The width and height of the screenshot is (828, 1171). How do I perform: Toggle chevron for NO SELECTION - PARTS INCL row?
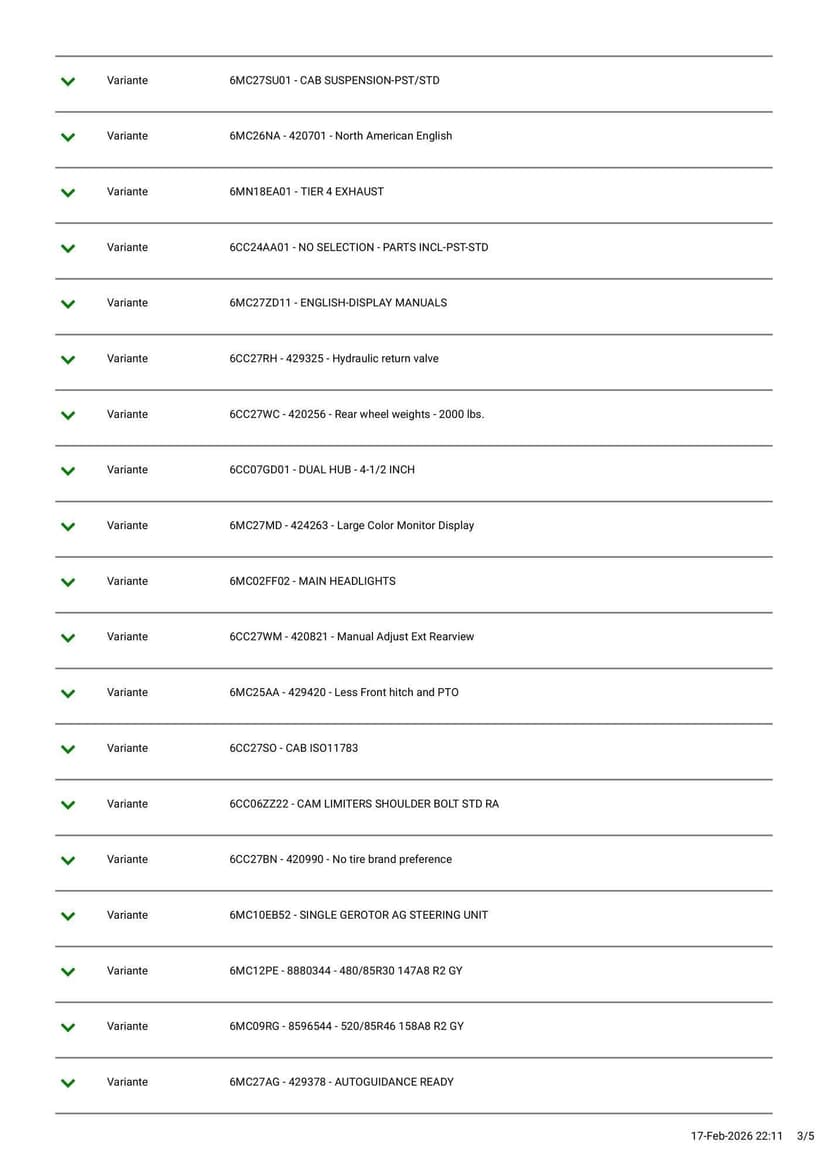coord(68,248)
